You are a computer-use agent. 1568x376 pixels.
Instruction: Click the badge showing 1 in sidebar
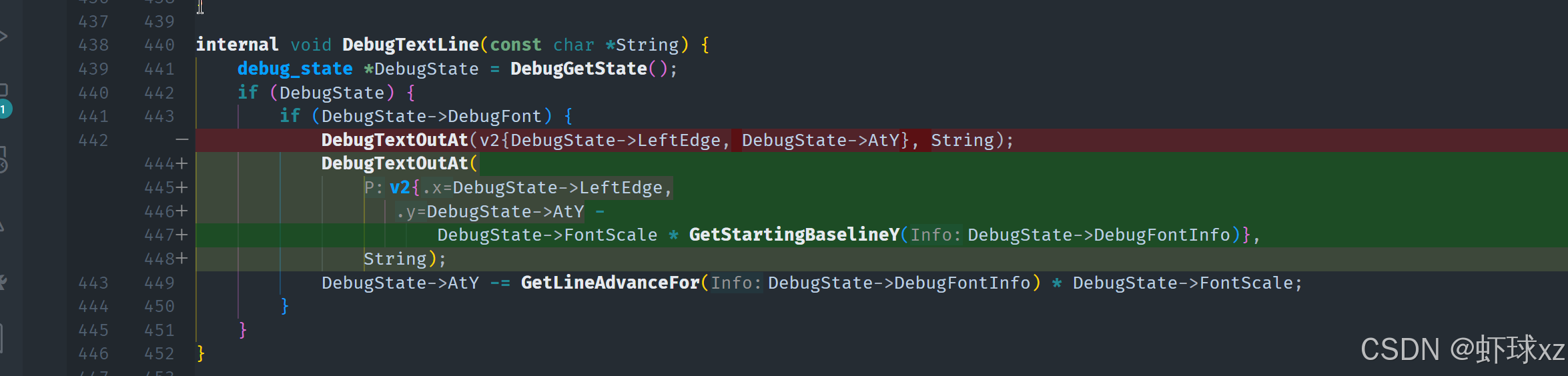point(4,109)
